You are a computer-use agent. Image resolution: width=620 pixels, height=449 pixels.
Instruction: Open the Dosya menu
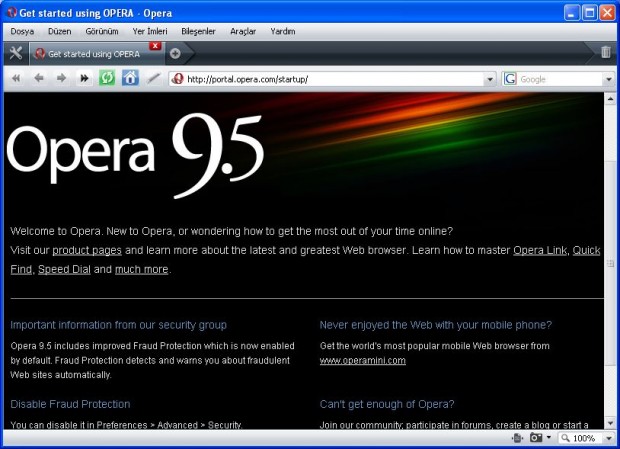pos(22,31)
